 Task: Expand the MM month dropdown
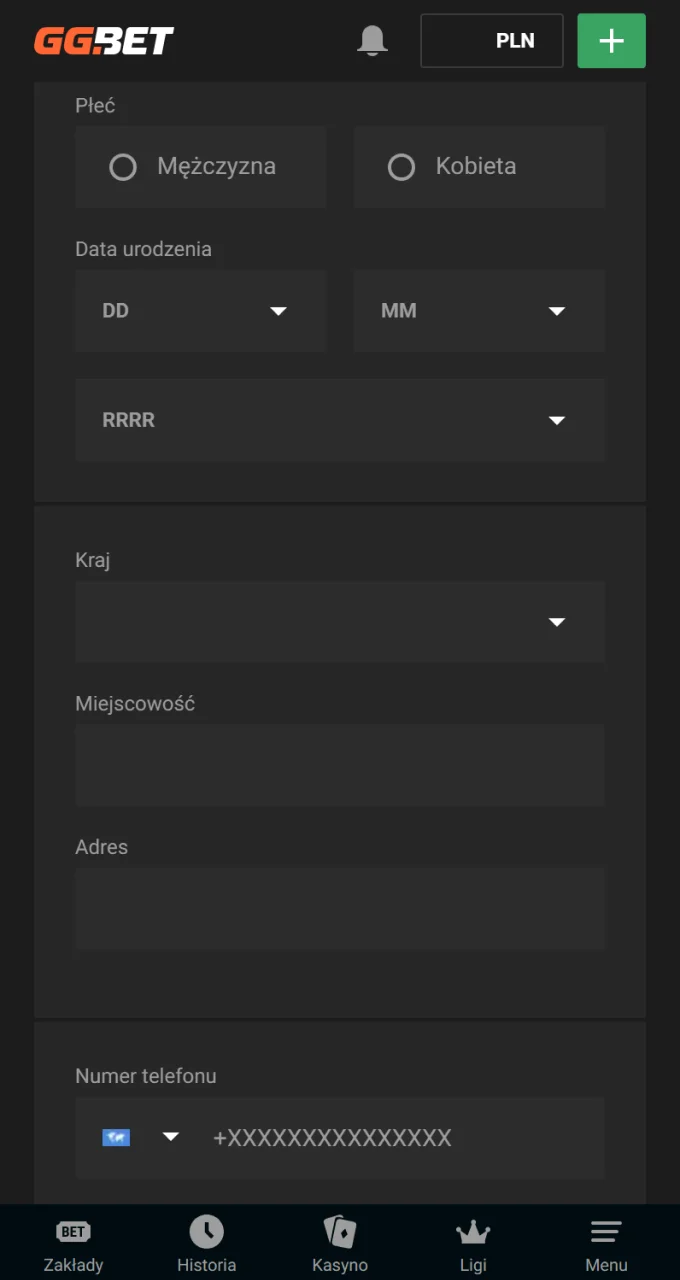pyautogui.click(x=479, y=311)
